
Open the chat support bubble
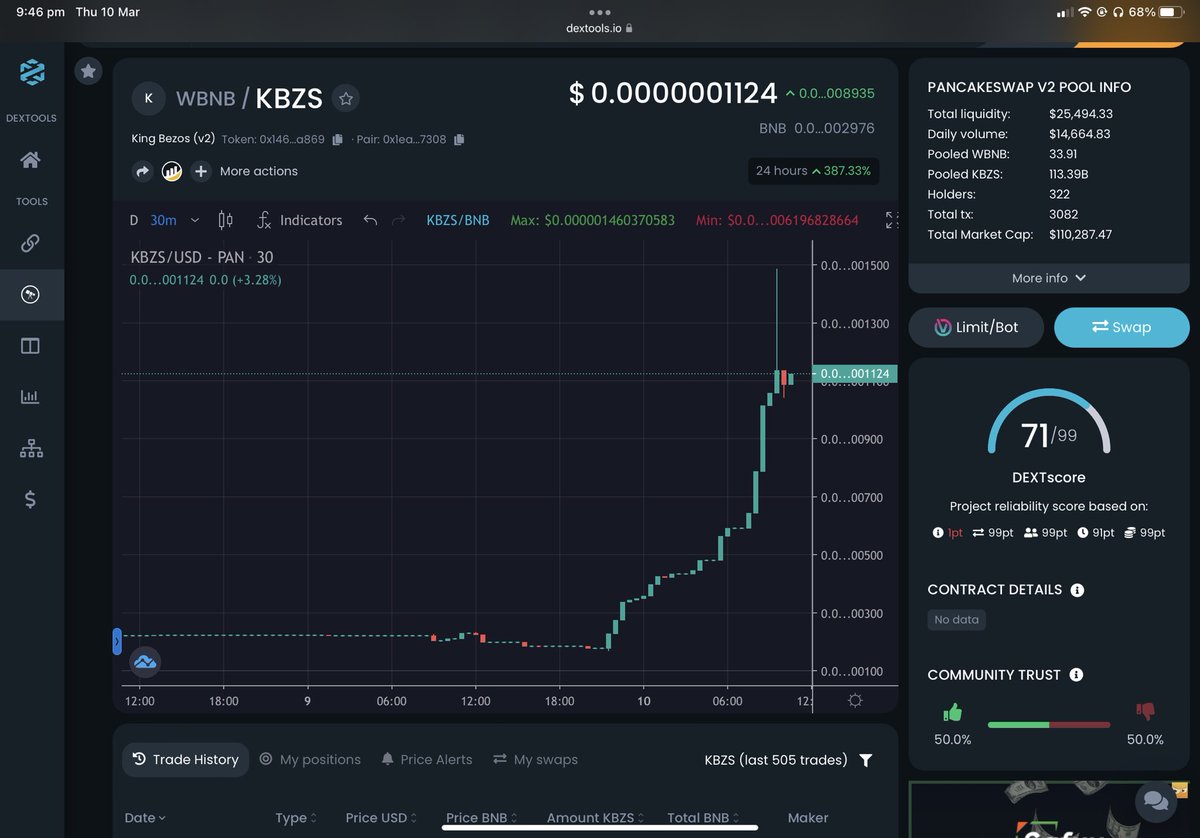tap(1155, 801)
